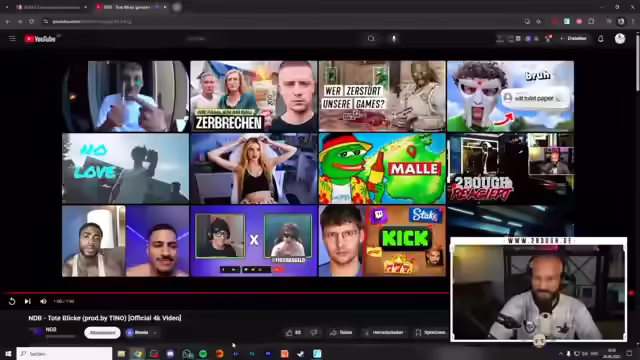
Task: Open the KICK Stake suggested video
Action: (382, 241)
